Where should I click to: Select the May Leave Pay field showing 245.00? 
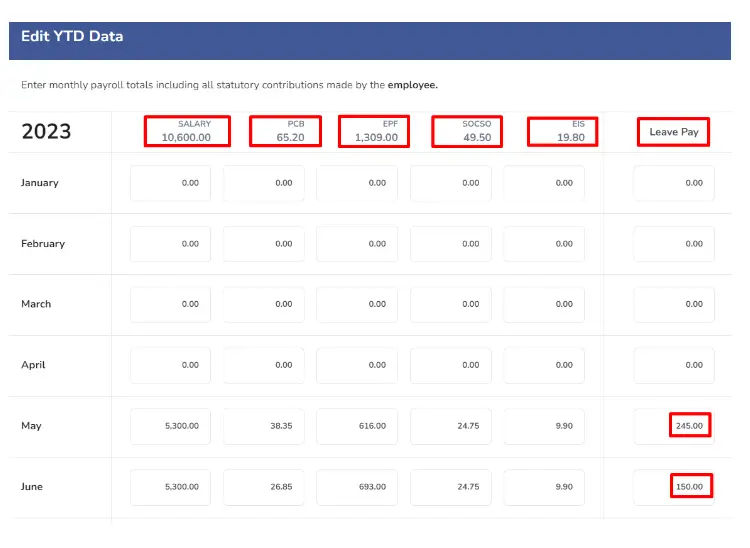(x=674, y=426)
